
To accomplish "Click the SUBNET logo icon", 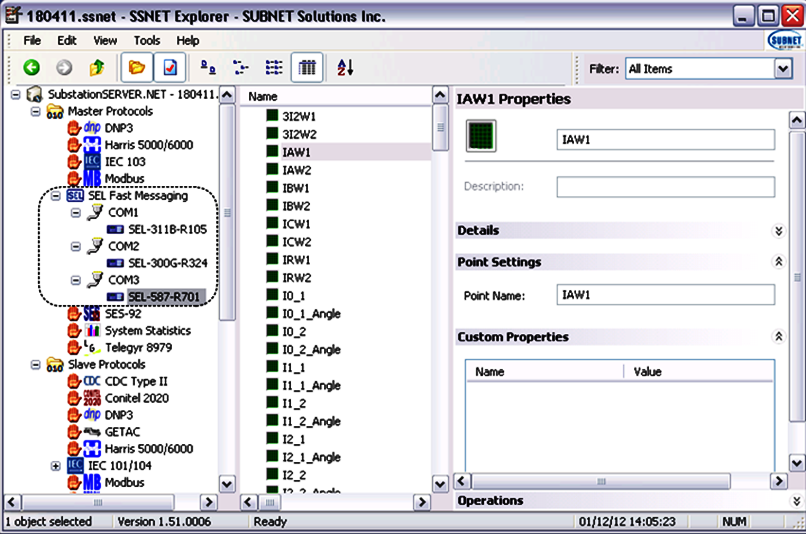I will click(x=784, y=40).
